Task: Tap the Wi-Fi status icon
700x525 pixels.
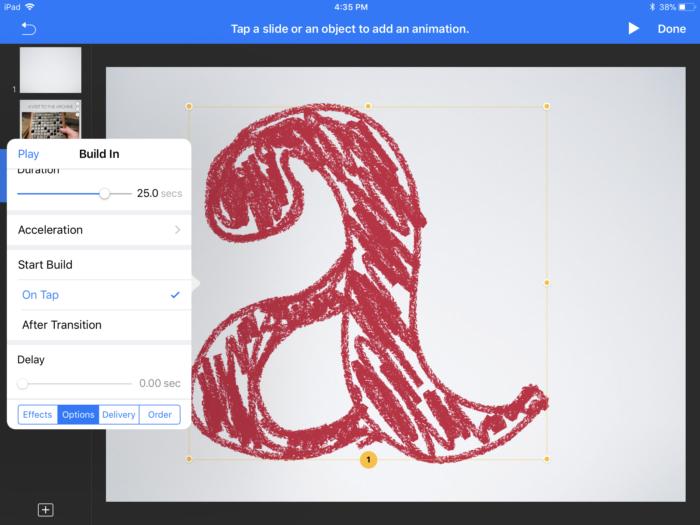Action: tap(29, 7)
